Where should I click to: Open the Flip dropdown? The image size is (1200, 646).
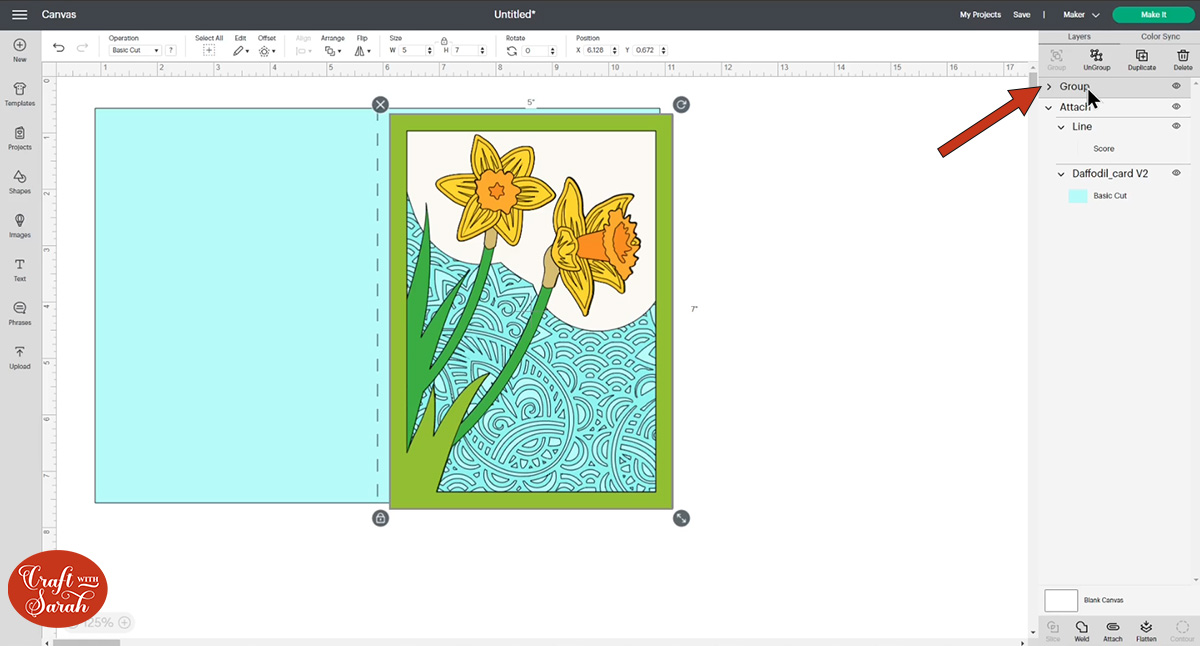click(362, 50)
